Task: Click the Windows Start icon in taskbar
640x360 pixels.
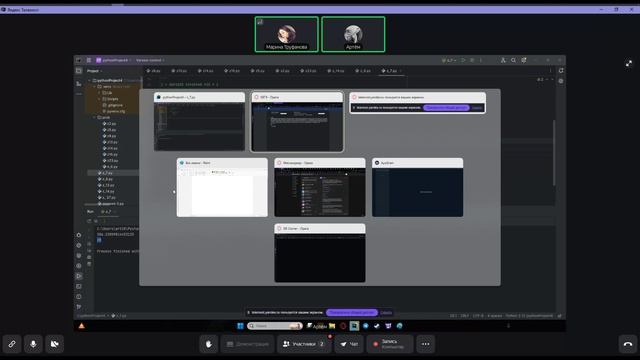Action: pos(240,326)
